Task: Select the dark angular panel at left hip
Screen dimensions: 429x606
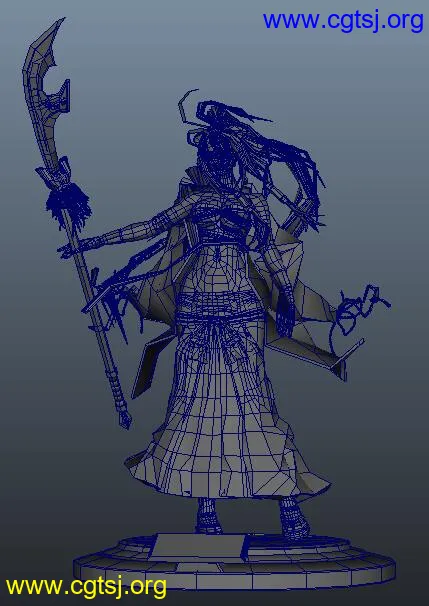Action: point(149,365)
